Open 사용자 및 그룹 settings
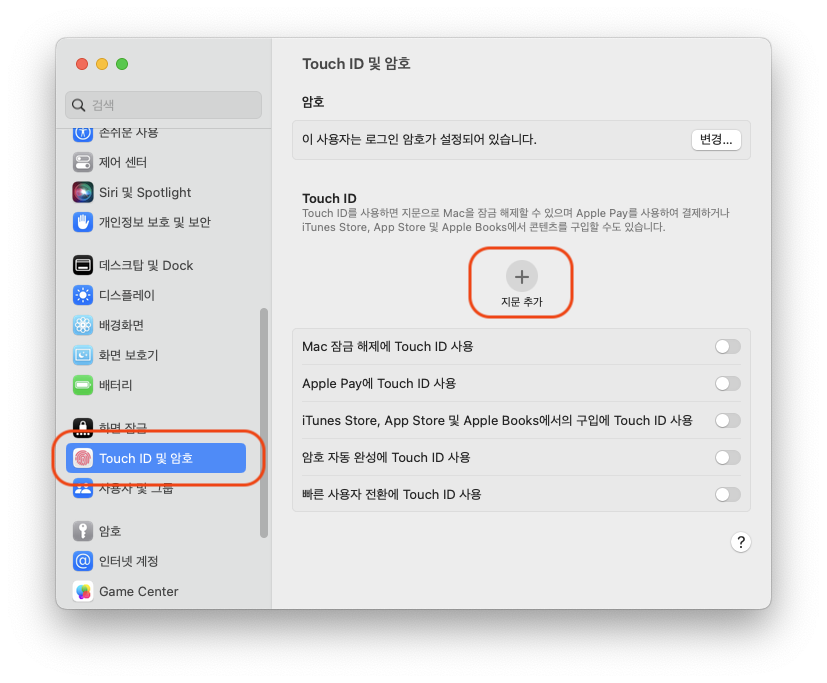827x683 pixels. tap(130, 488)
